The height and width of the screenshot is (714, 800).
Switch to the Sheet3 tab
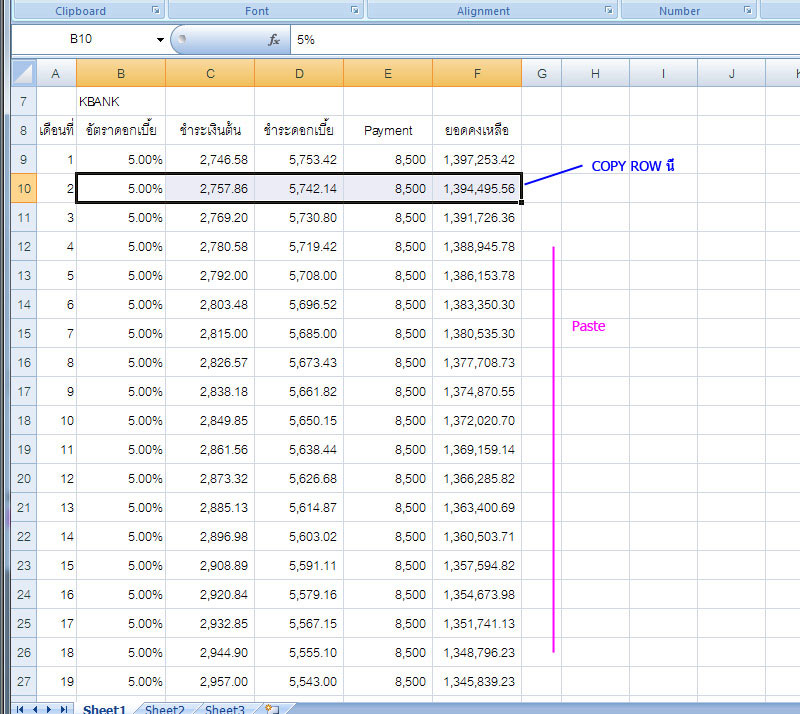(x=225, y=709)
